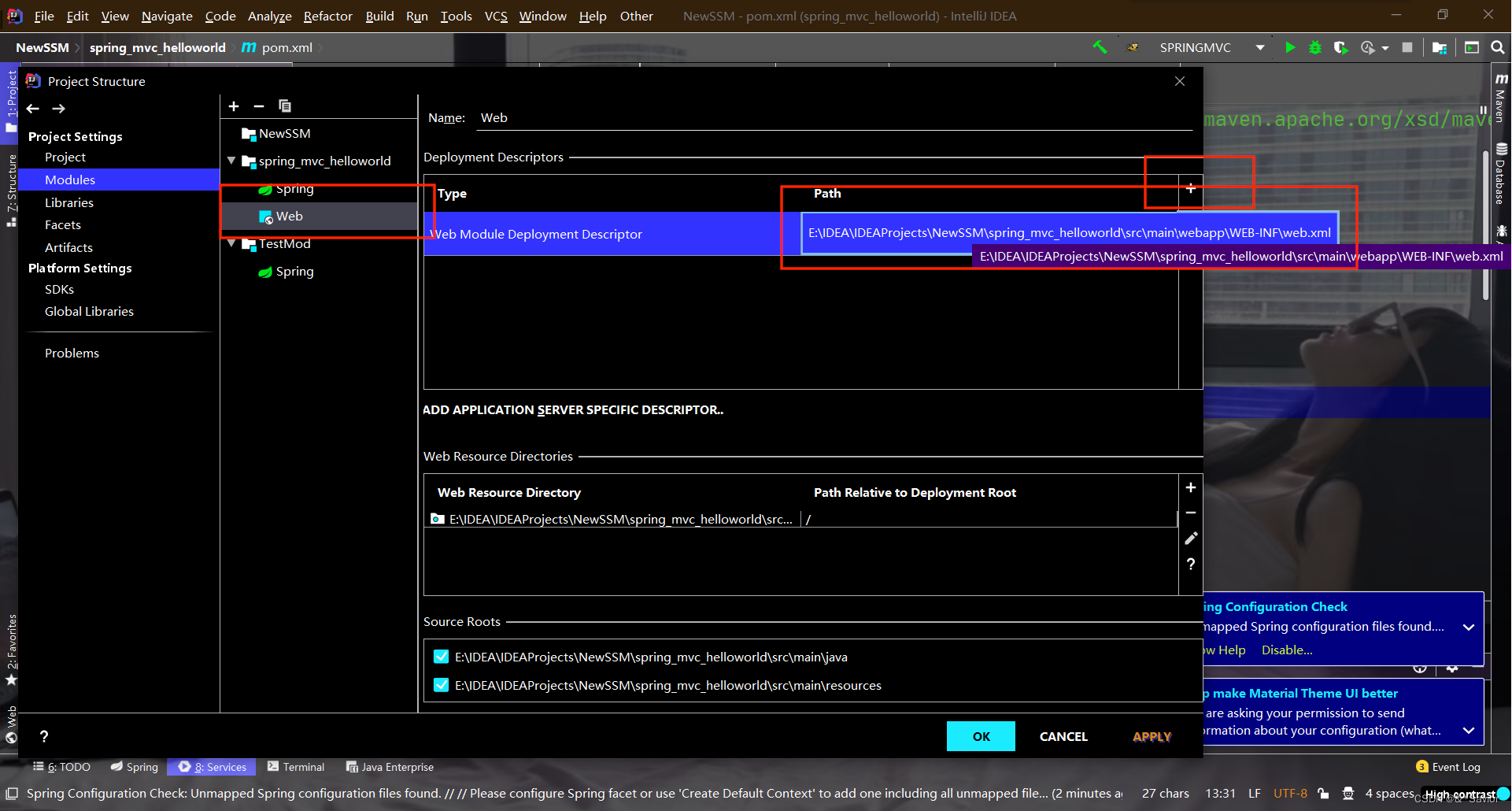The width and height of the screenshot is (1512, 811).
Task: Remove the selected module with the minus icon
Action: pos(259,106)
